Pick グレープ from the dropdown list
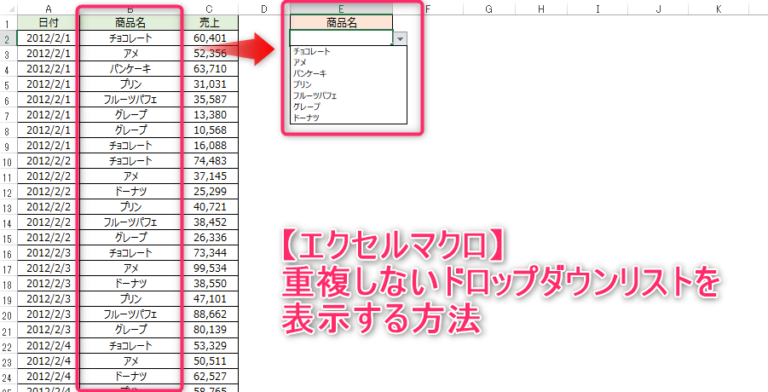The width and height of the screenshot is (768, 392). 307,106
